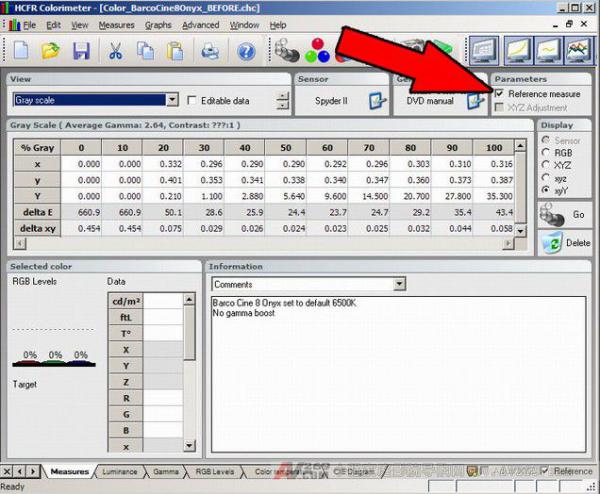Select the RGB display radio button
This screenshot has width=600, height=494.
(546, 153)
